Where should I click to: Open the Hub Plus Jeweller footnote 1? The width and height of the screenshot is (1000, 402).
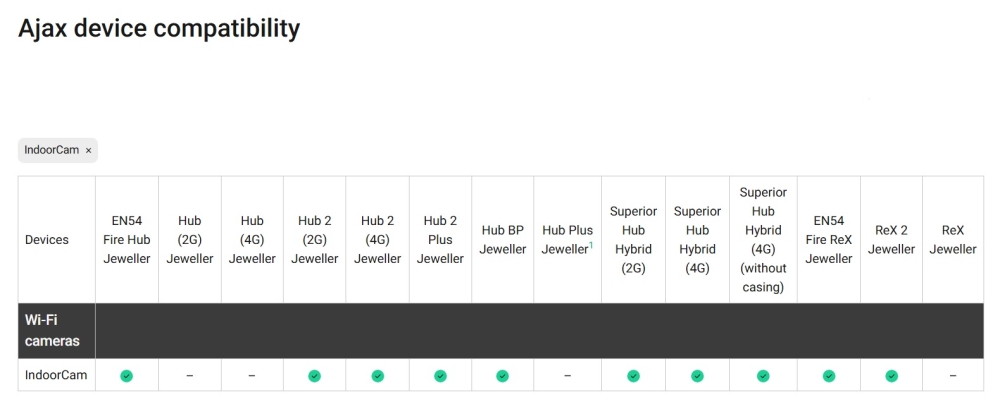pyautogui.click(x=591, y=245)
